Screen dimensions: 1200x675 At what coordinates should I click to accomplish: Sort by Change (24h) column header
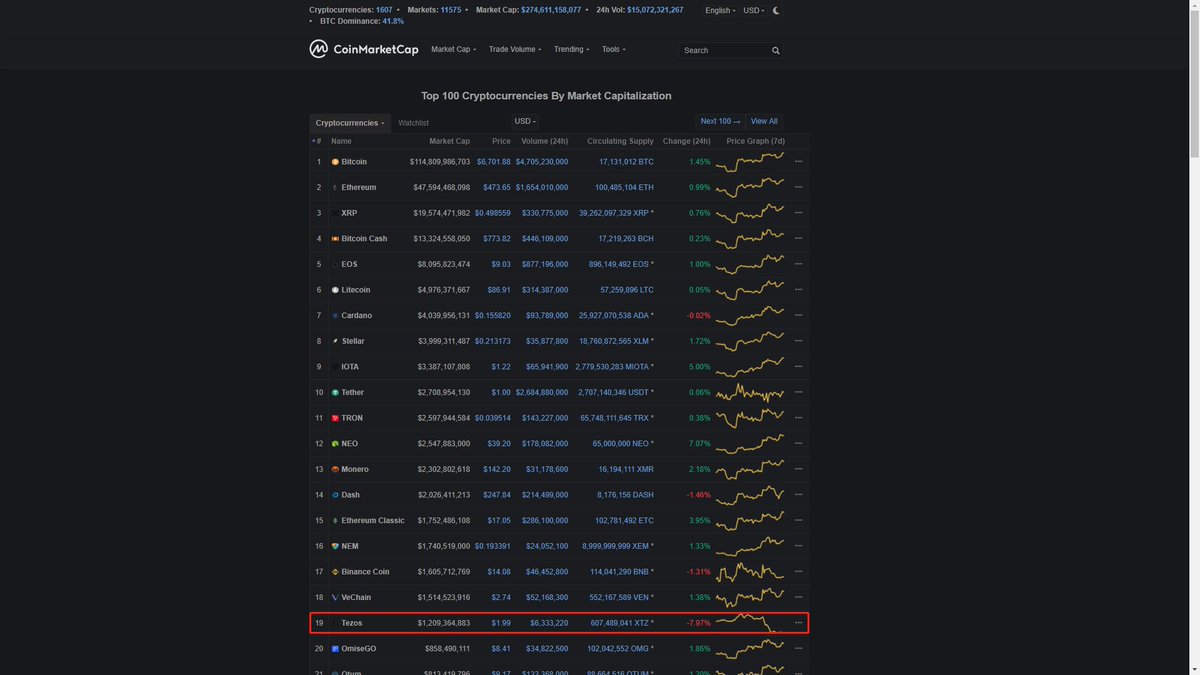coord(686,141)
